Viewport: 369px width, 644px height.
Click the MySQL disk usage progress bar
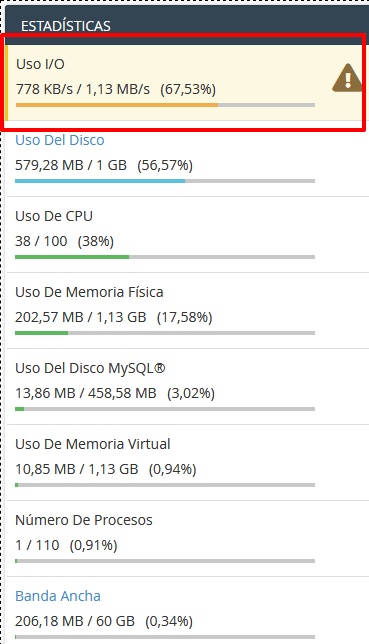click(x=165, y=409)
